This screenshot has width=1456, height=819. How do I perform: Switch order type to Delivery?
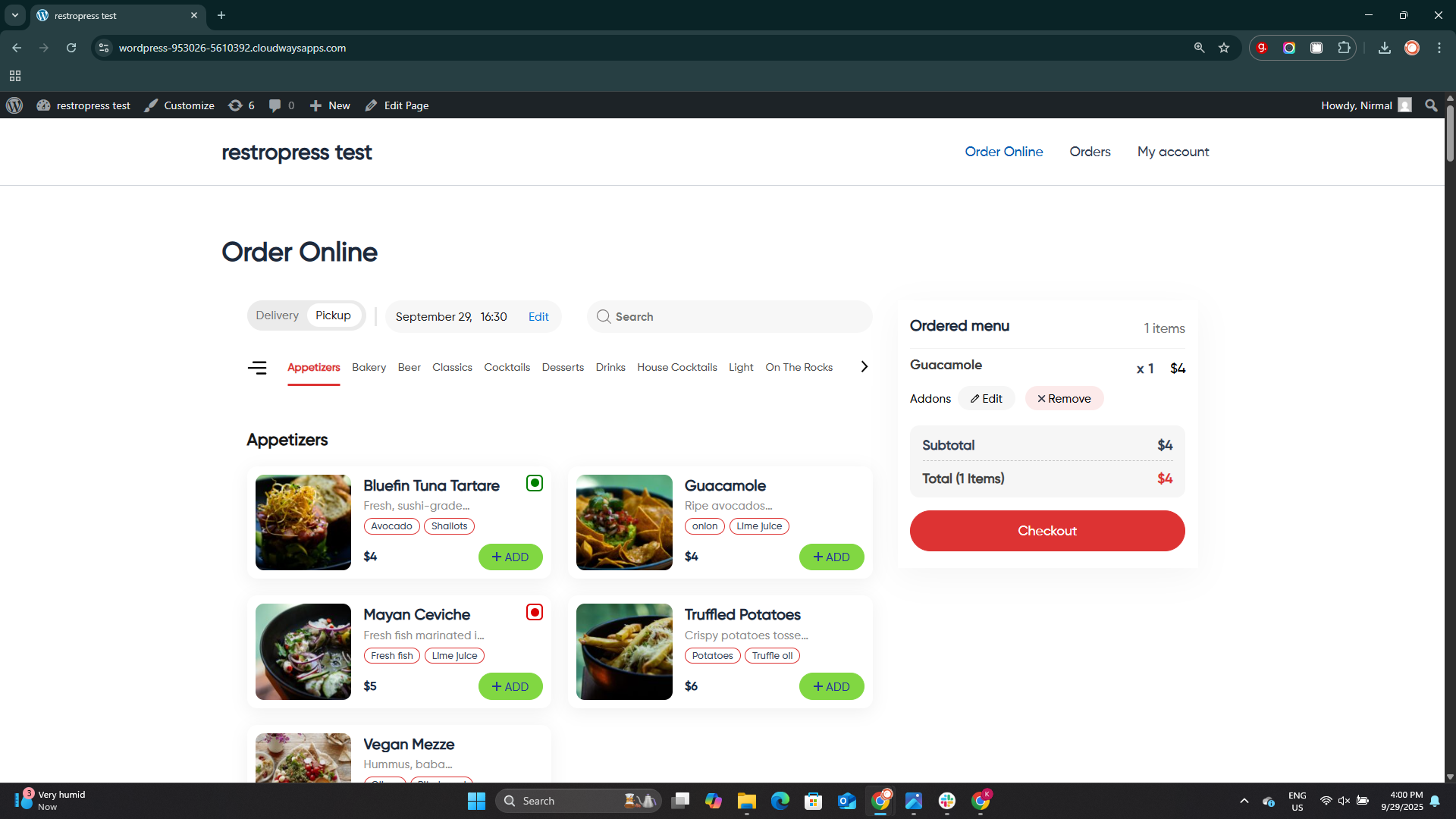tap(277, 315)
